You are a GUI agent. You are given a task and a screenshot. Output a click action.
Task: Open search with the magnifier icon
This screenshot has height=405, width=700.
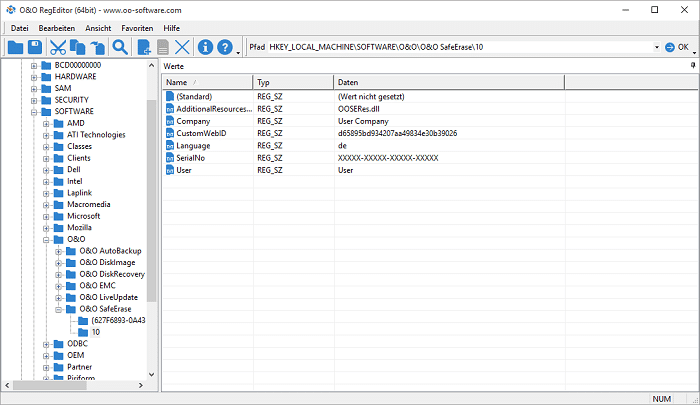click(x=120, y=47)
